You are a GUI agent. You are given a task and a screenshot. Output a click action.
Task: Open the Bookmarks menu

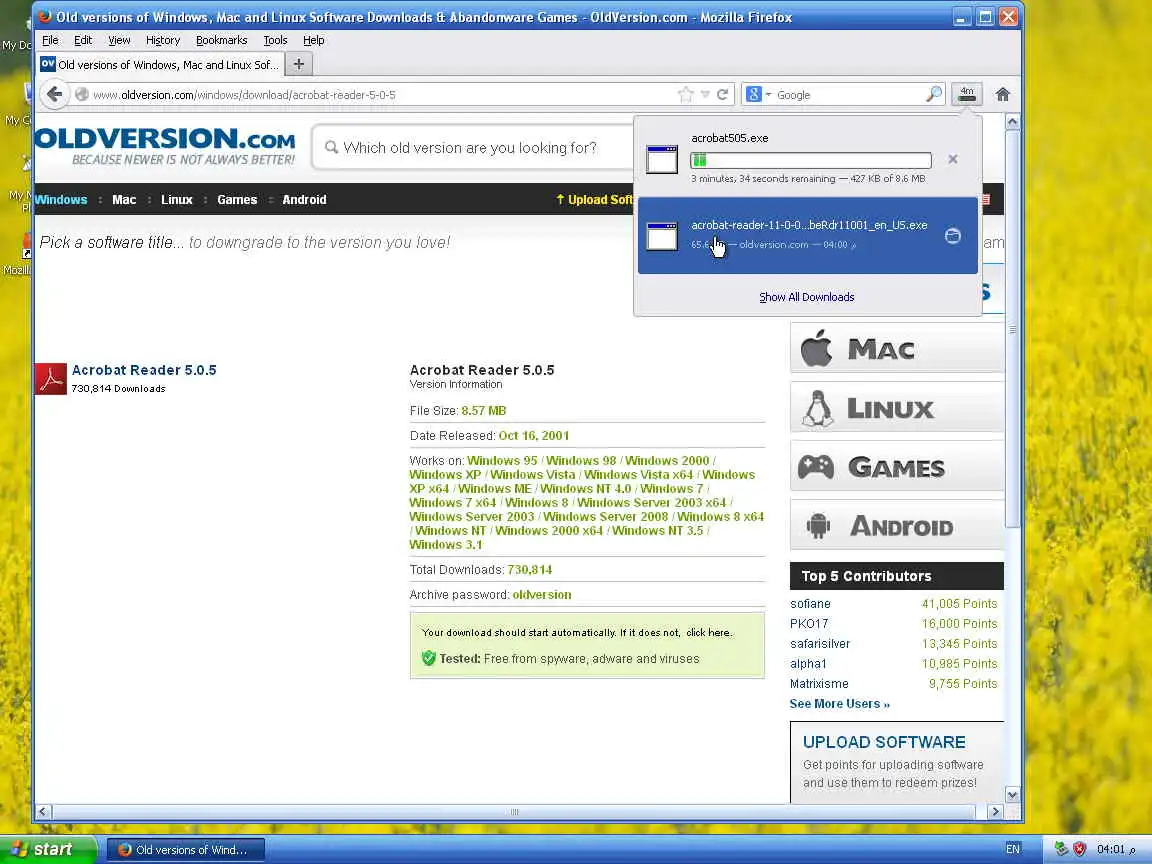tap(221, 40)
